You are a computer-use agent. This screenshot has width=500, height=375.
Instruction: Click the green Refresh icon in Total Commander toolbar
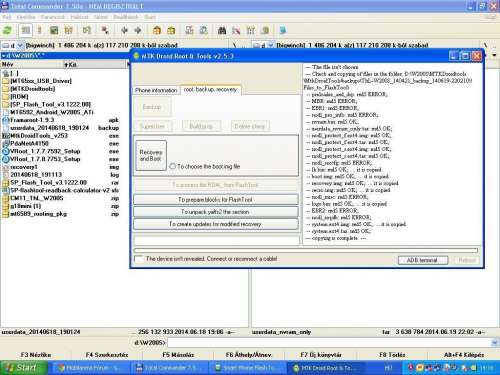(x=7, y=31)
